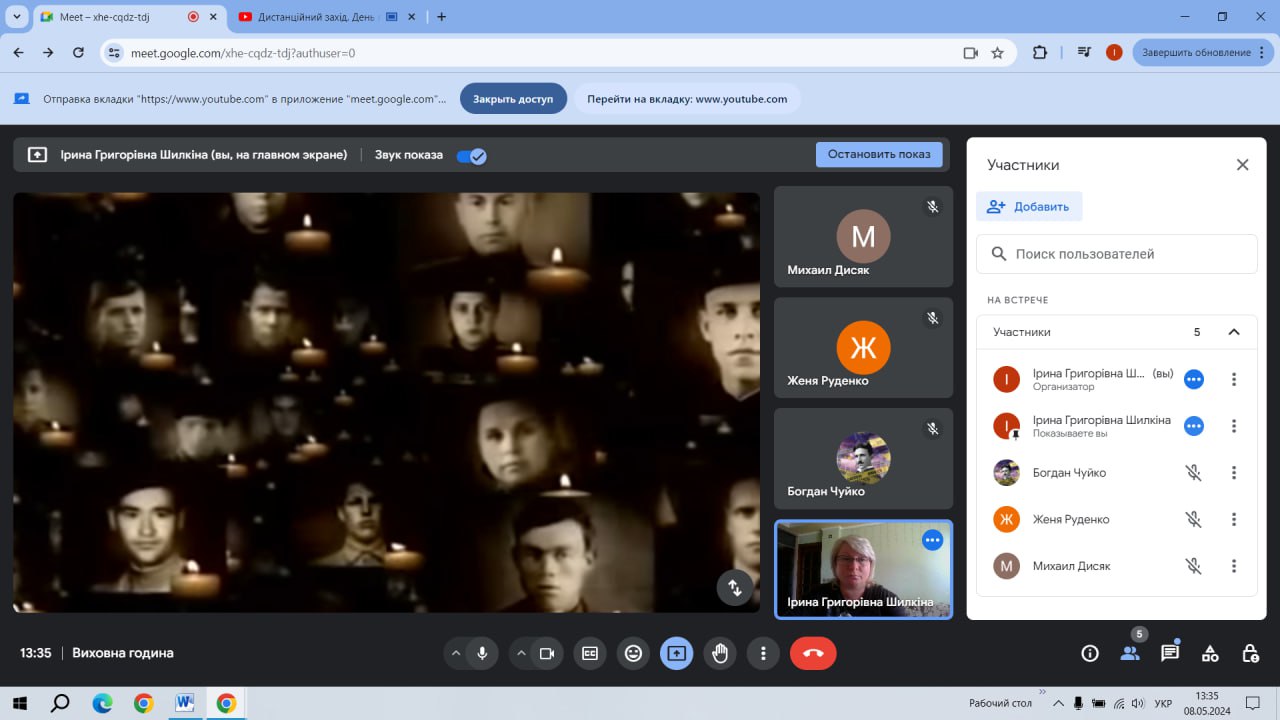Toggle captions with the CC button
This screenshot has height=720, width=1280.
pos(590,653)
